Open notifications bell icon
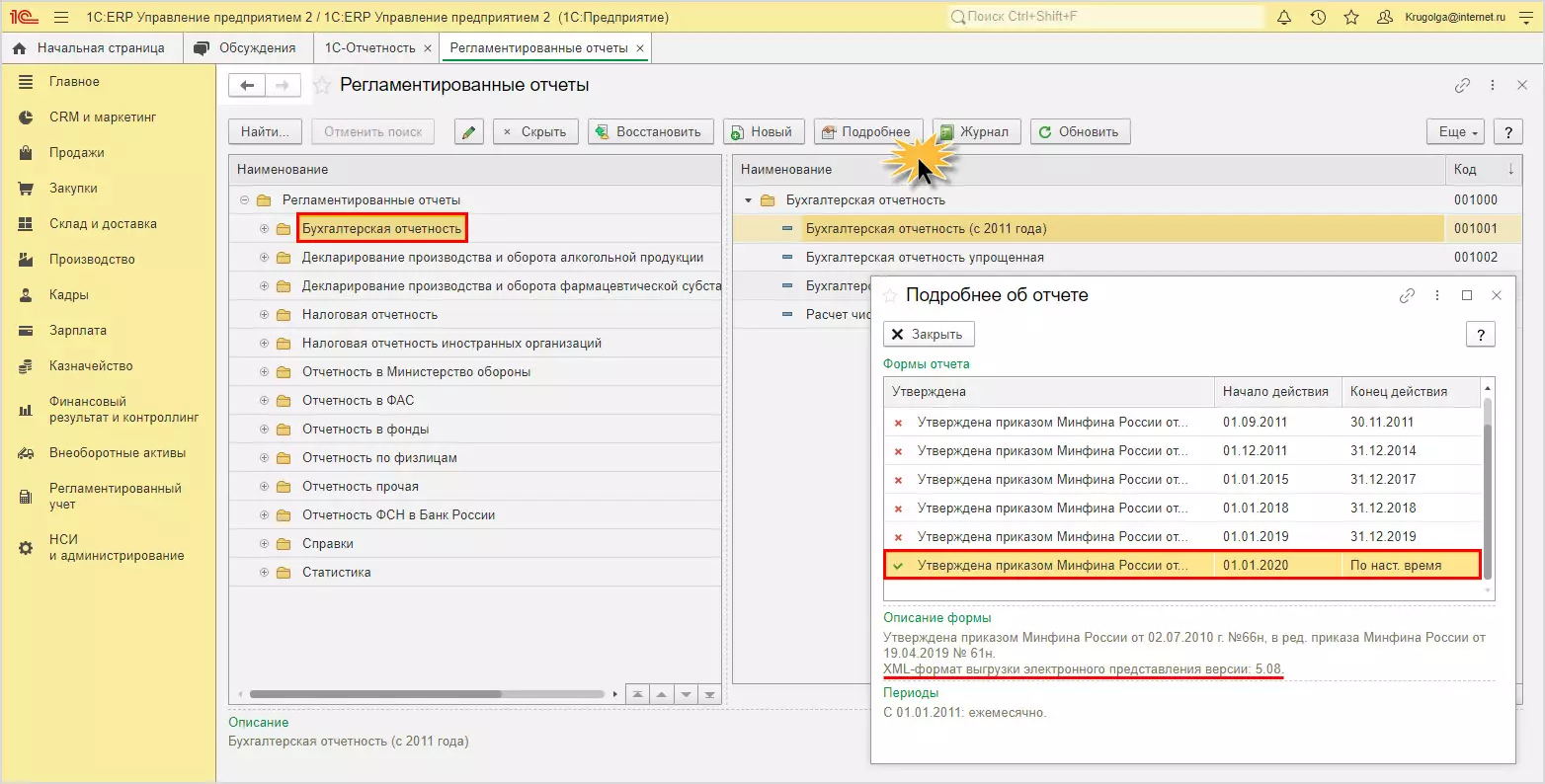 click(x=1284, y=18)
